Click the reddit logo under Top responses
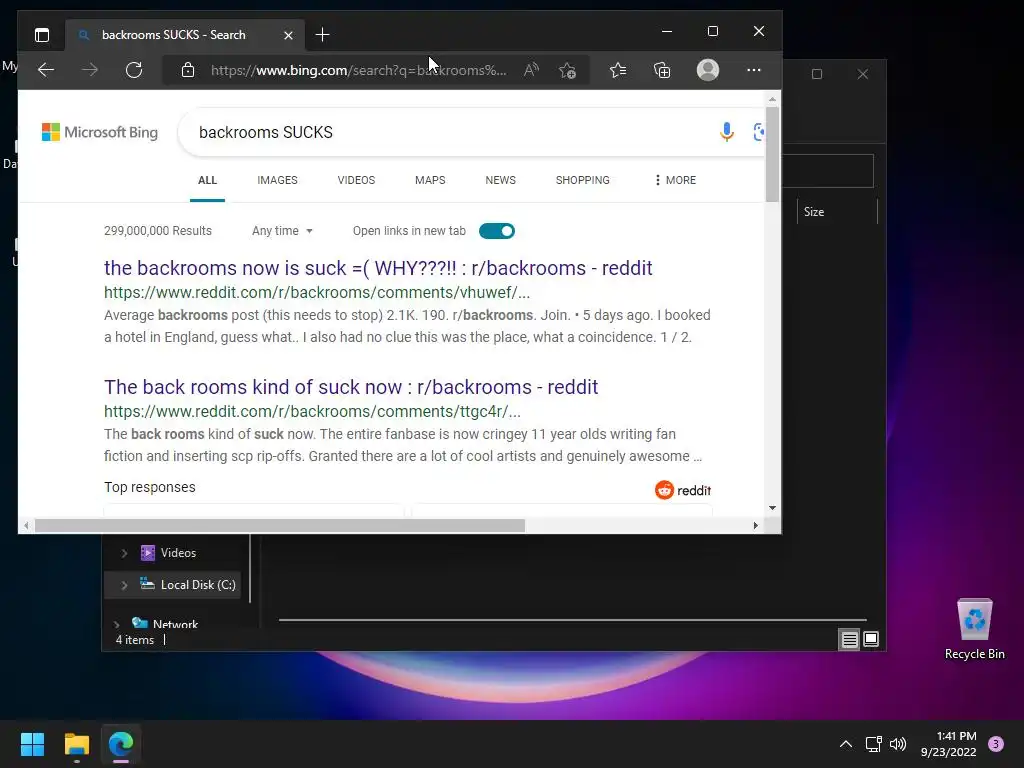 click(x=682, y=490)
